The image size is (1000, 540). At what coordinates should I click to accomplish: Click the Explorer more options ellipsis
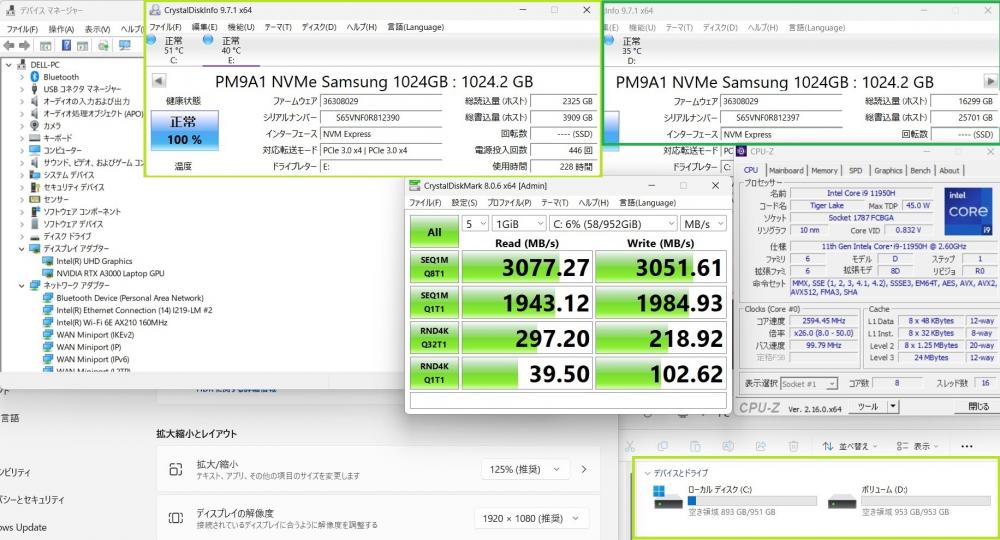point(966,446)
